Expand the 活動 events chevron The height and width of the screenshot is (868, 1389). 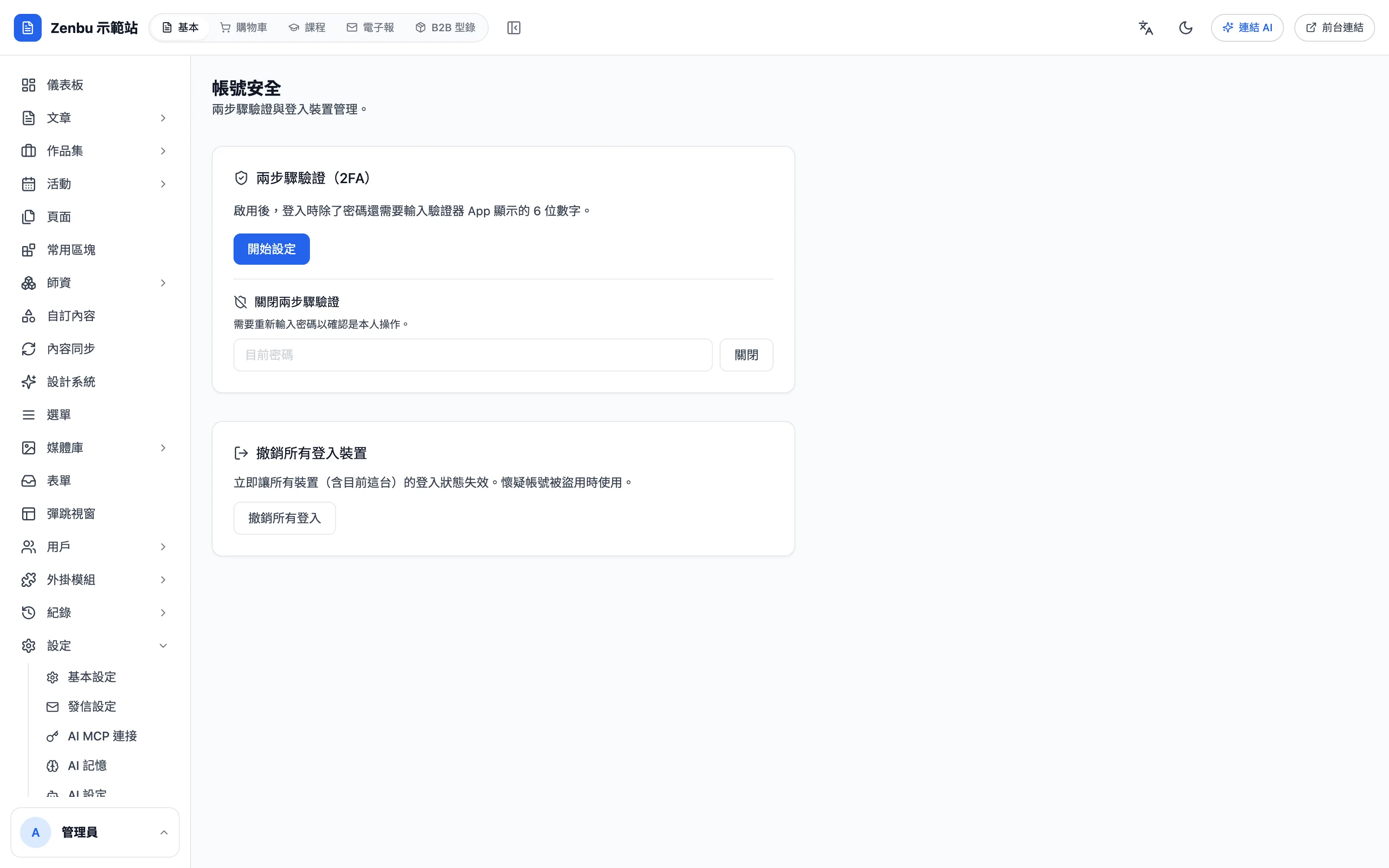click(163, 184)
